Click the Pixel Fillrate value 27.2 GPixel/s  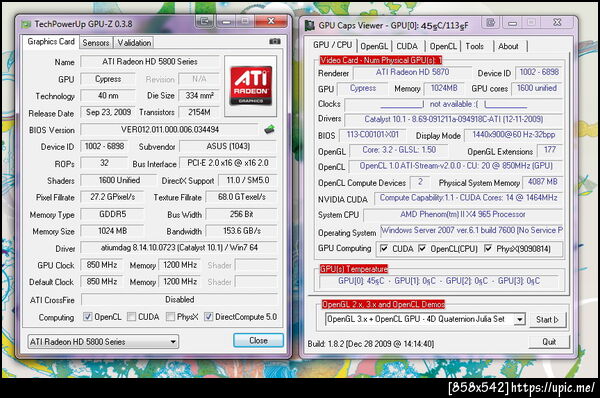pos(112,197)
